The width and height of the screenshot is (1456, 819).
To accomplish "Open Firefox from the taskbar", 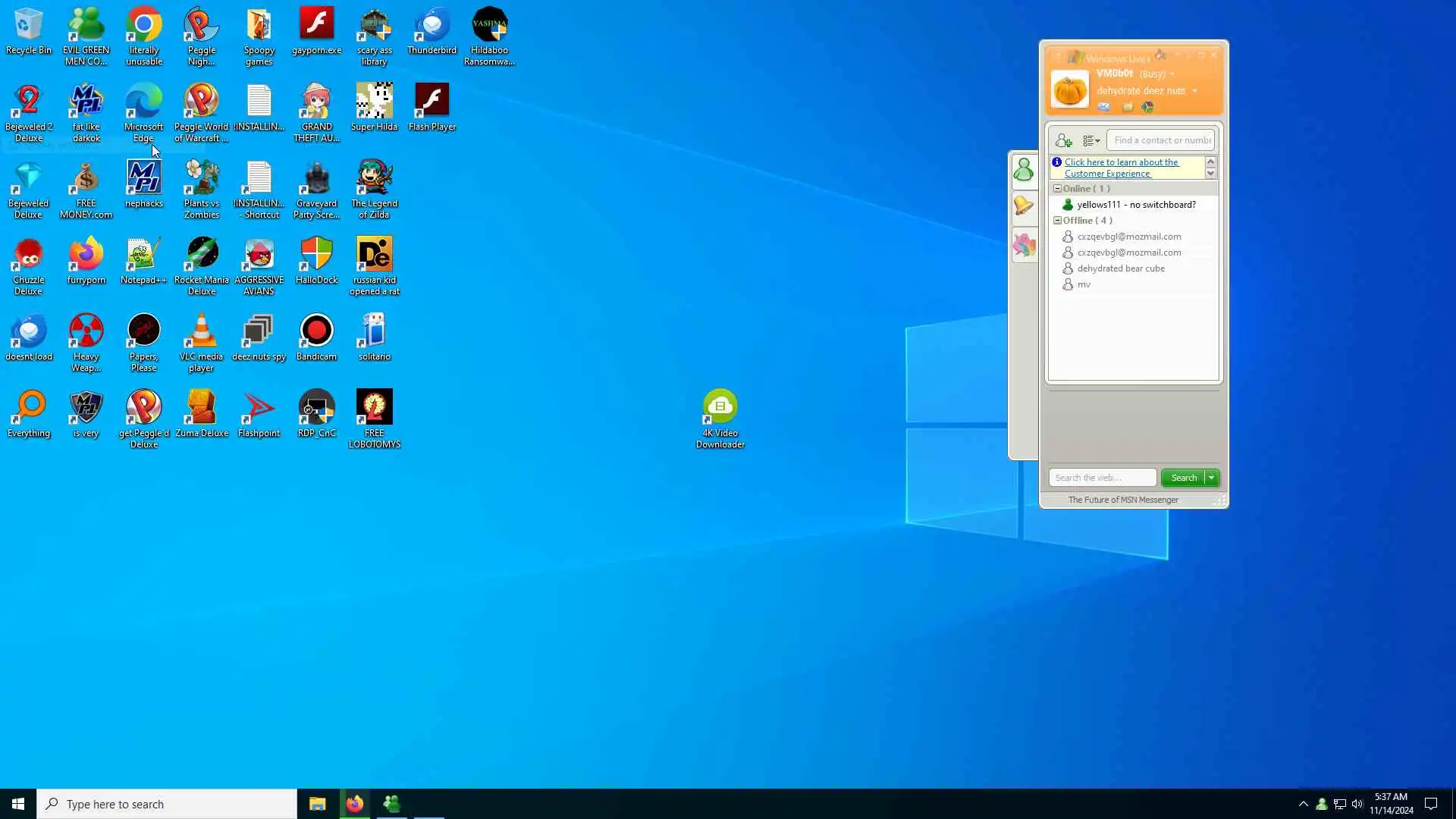I will coord(354,804).
